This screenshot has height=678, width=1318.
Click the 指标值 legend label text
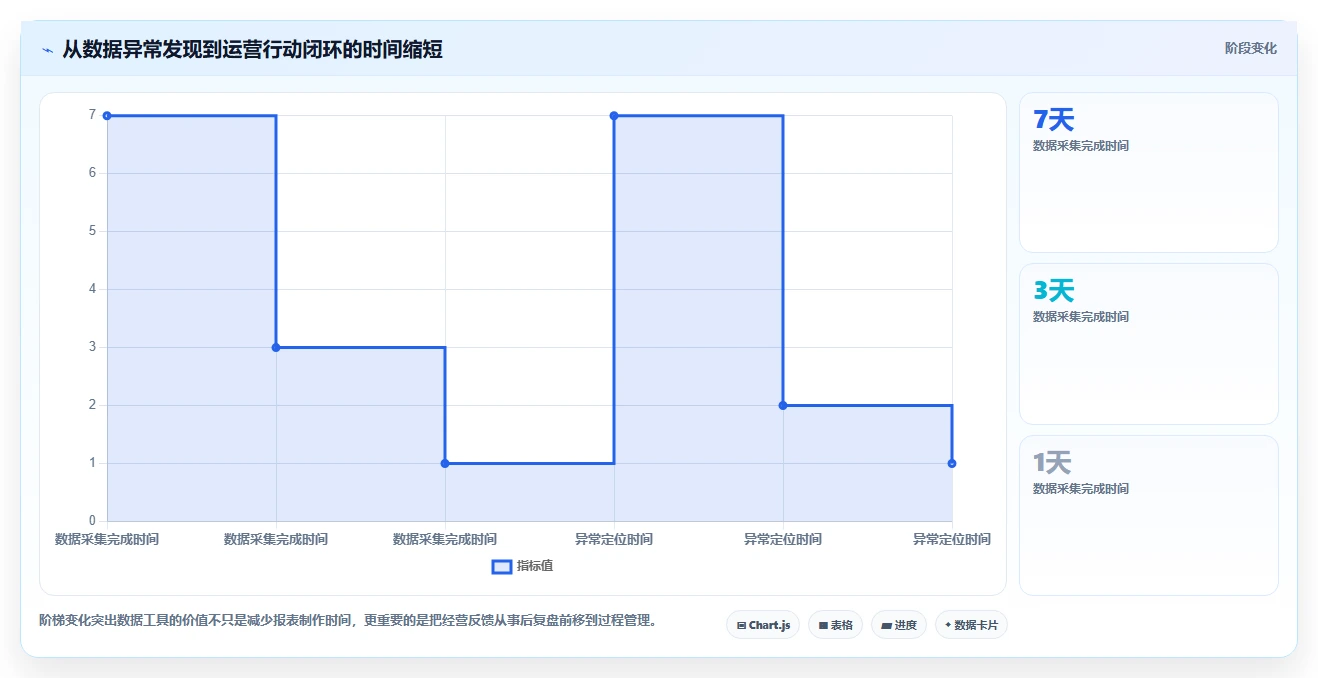[x=535, y=566]
